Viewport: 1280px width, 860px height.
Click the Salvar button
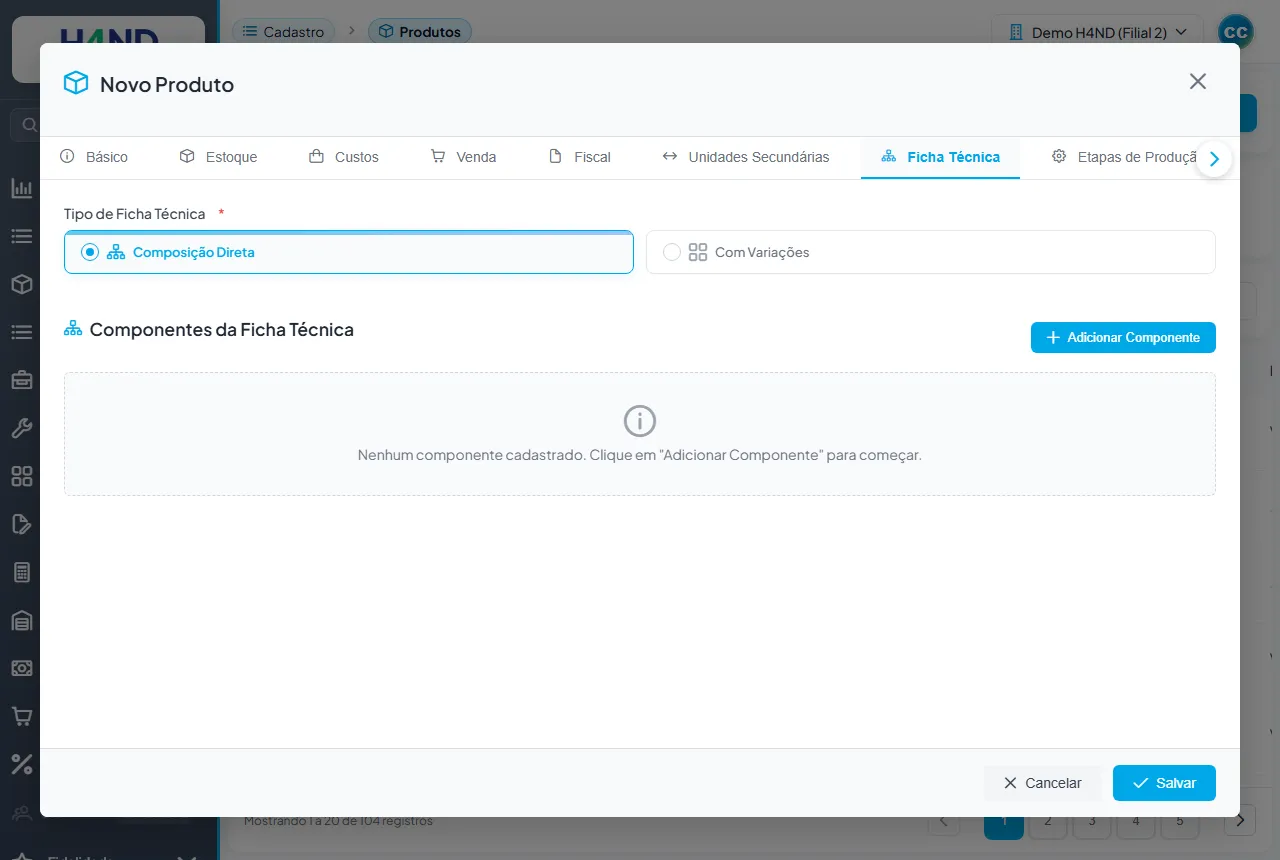click(1164, 783)
